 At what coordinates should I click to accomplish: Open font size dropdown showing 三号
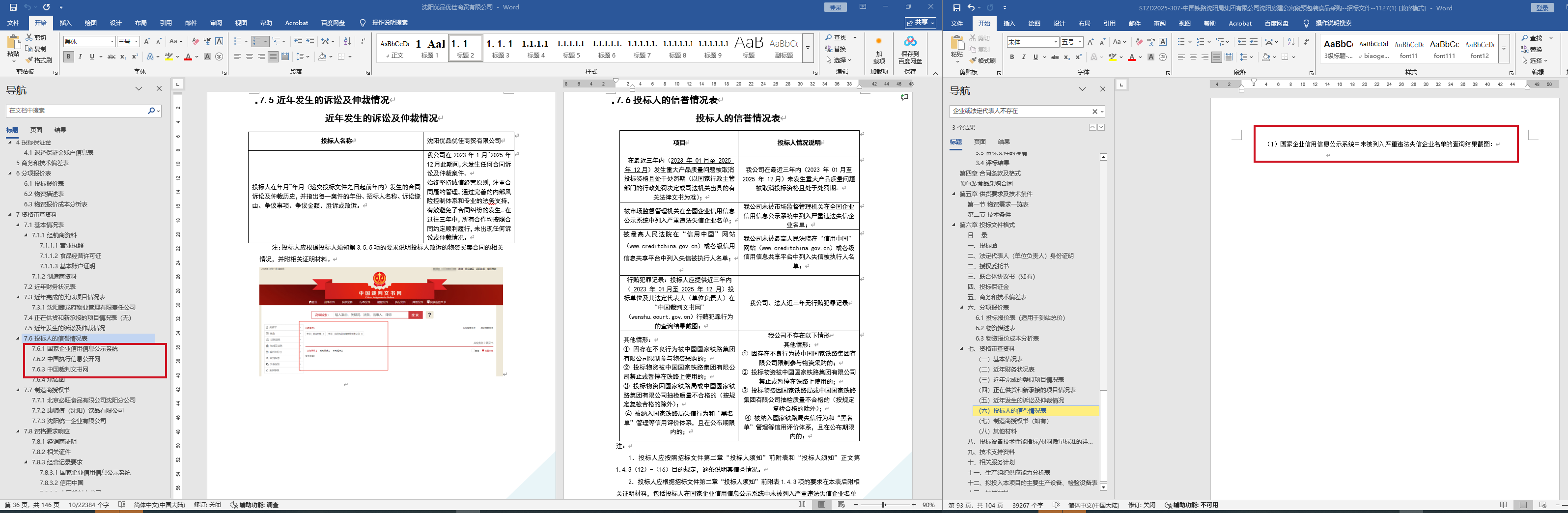point(137,41)
